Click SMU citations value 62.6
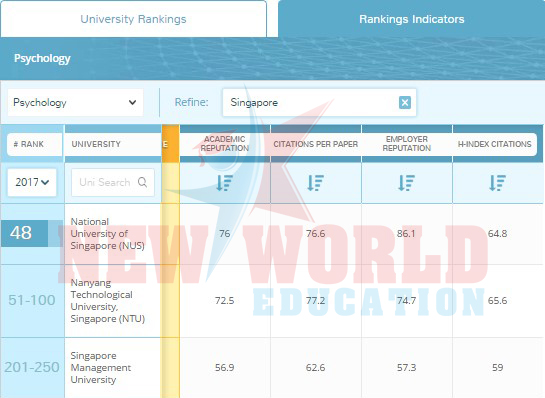 click(316, 367)
